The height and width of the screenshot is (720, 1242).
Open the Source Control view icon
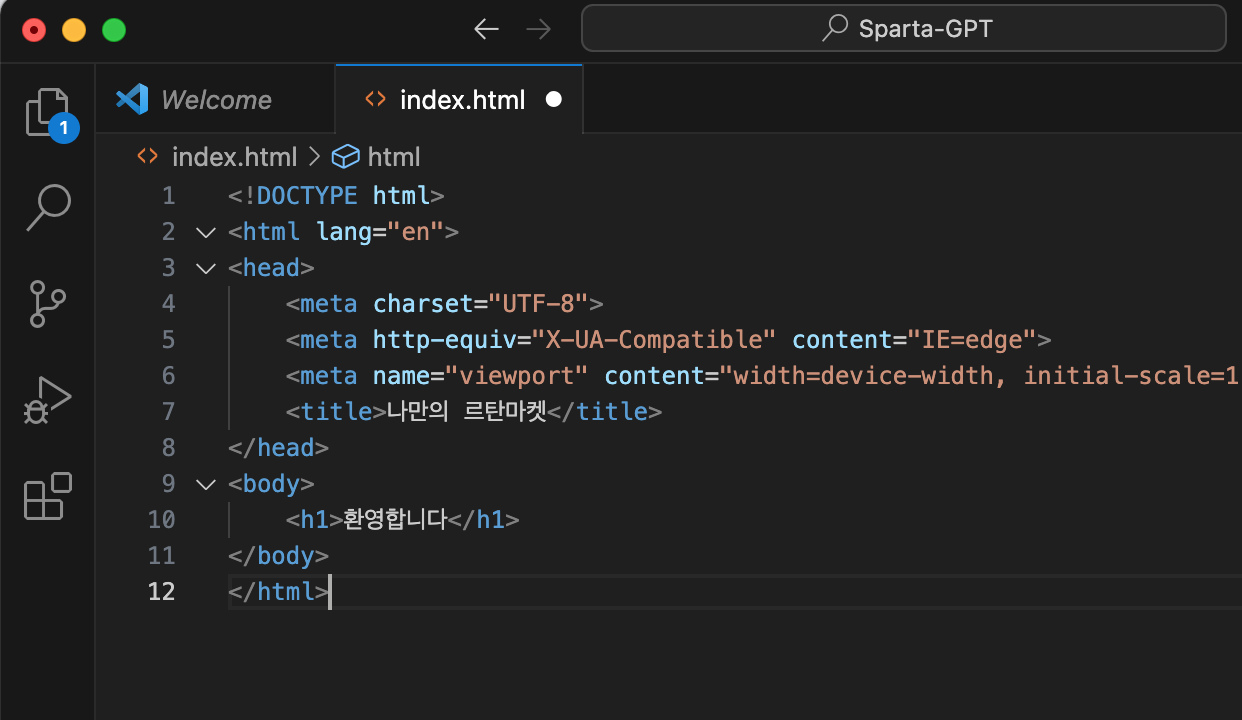(x=47, y=303)
